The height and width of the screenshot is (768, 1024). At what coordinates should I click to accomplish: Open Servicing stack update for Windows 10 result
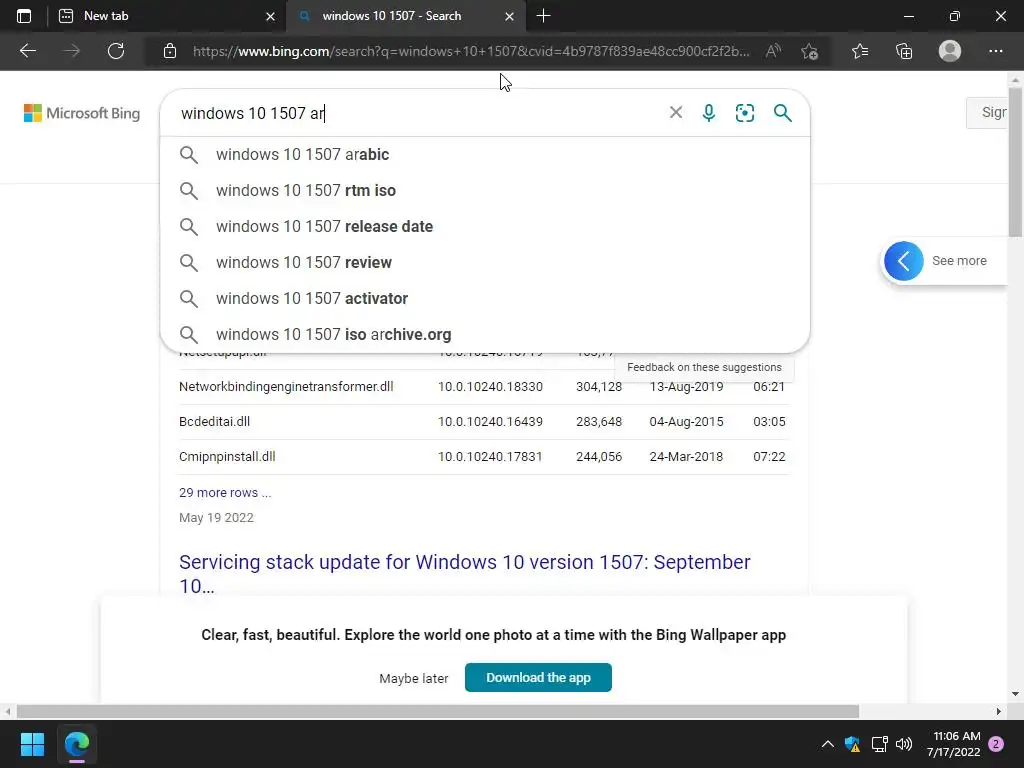464,573
